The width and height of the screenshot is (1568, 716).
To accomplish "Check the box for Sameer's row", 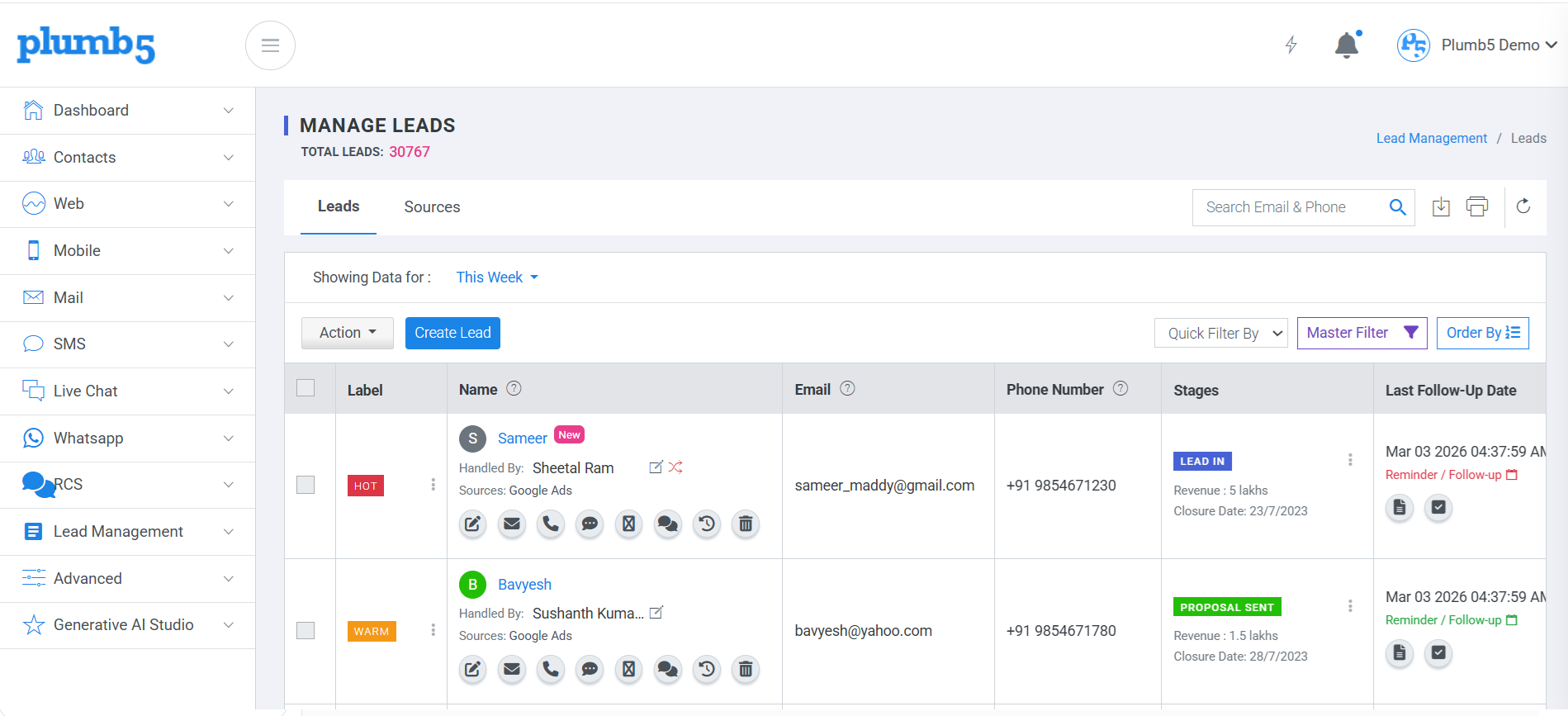I will pyautogui.click(x=306, y=485).
